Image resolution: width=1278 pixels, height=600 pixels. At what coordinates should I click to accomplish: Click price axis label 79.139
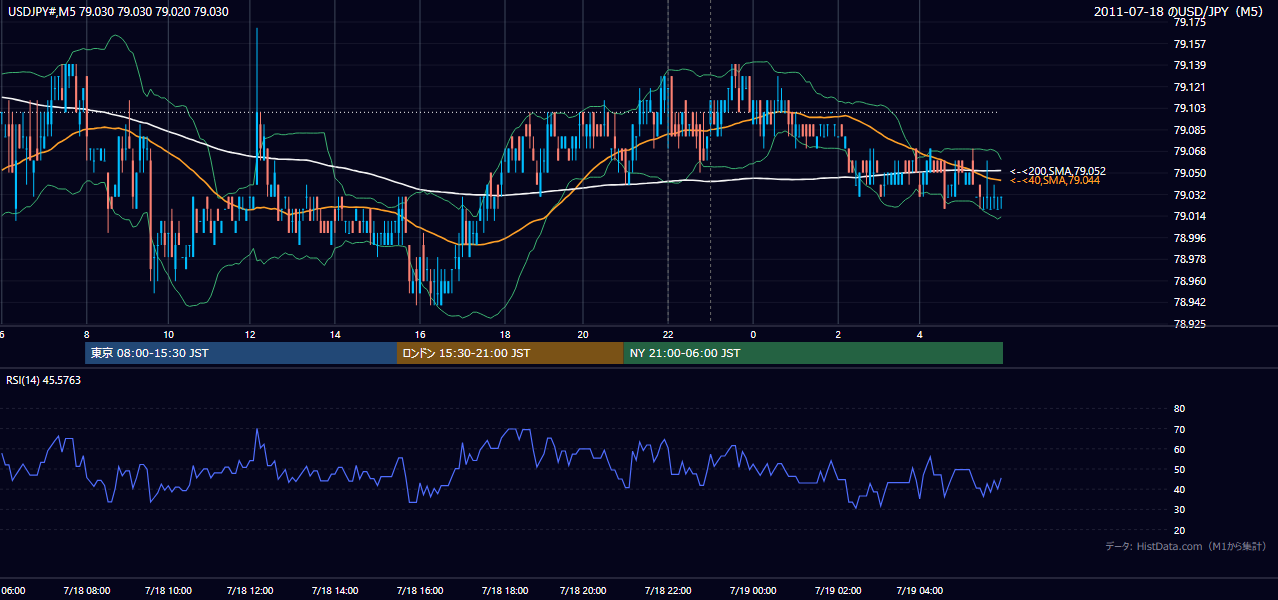[x=1189, y=65]
